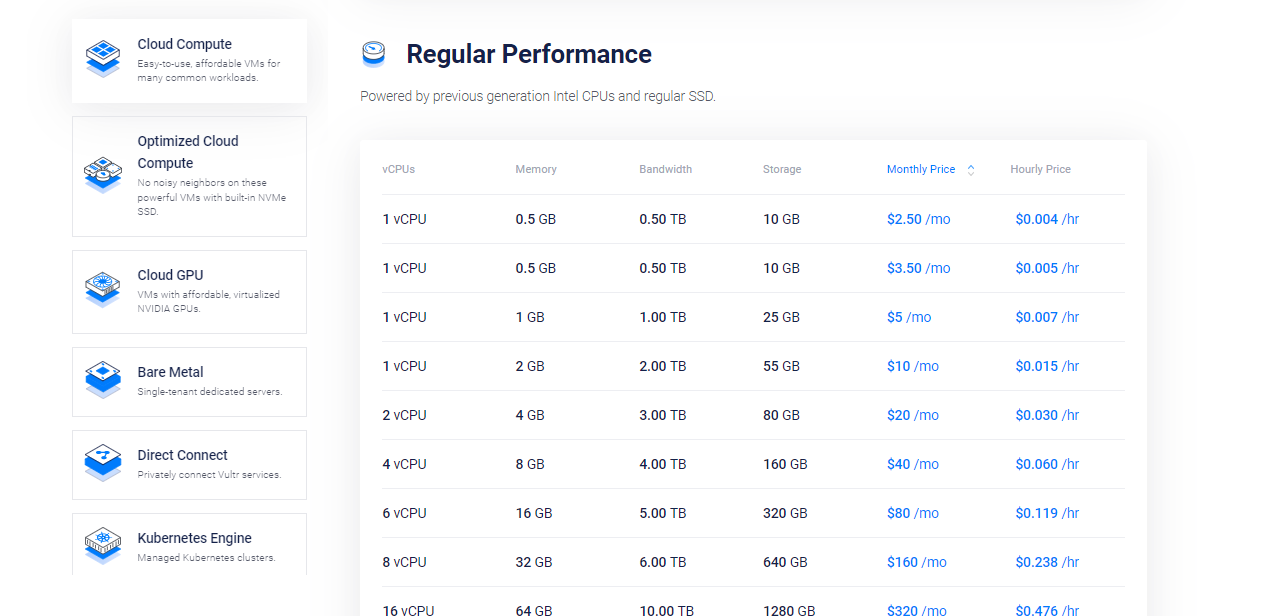Click the 5.00 TB bandwidth cell
The image size is (1280, 616).
(663, 513)
